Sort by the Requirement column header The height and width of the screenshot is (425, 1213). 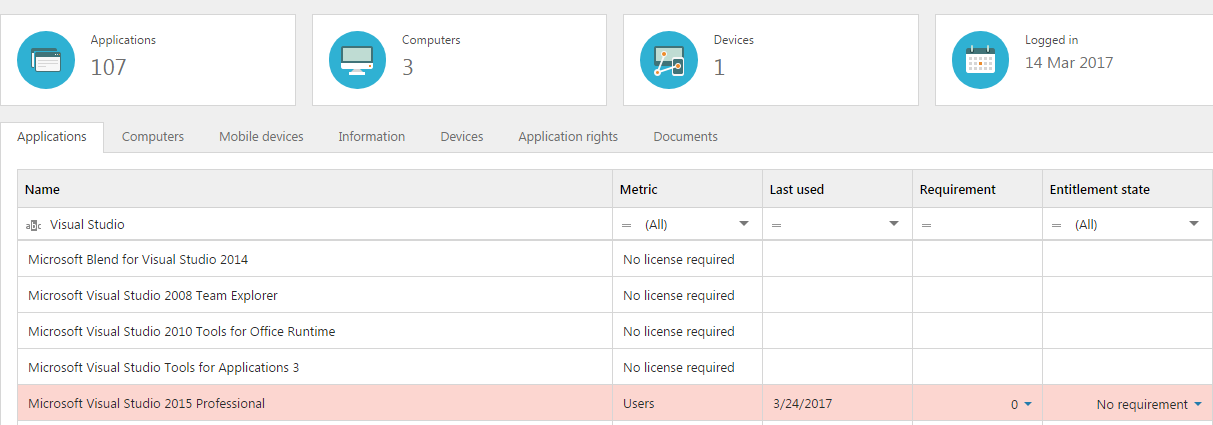pyautogui.click(x=978, y=189)
